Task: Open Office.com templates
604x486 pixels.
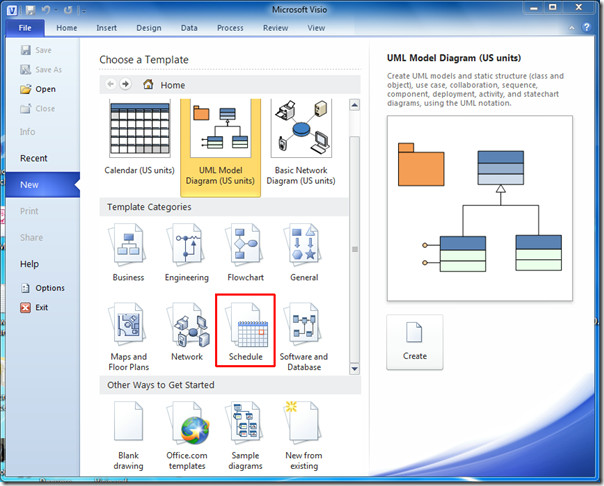Action: tap(187, 436)
